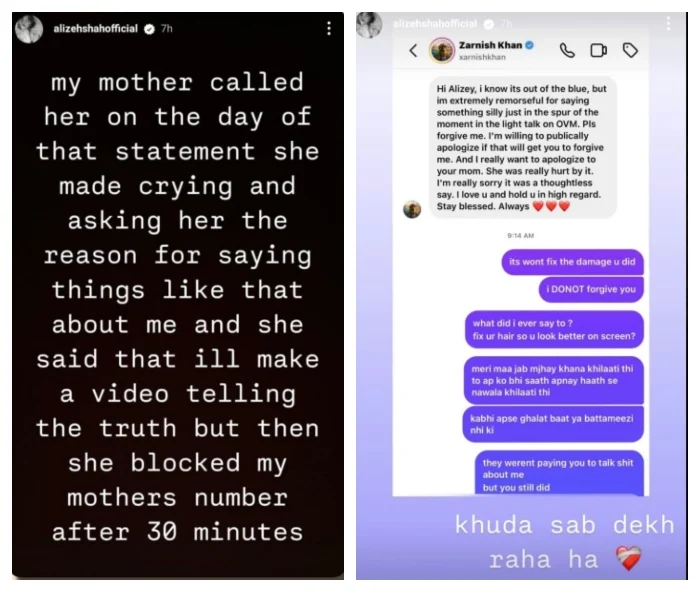Open right story's profile picture
The width and height of the screenshot is (700, 592).
(371, 22)
